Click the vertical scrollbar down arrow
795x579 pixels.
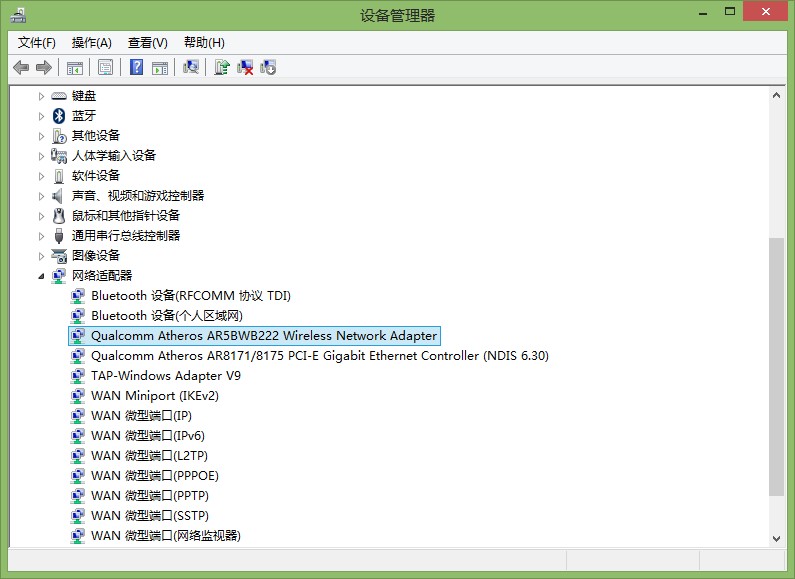[x=776, y=538]
